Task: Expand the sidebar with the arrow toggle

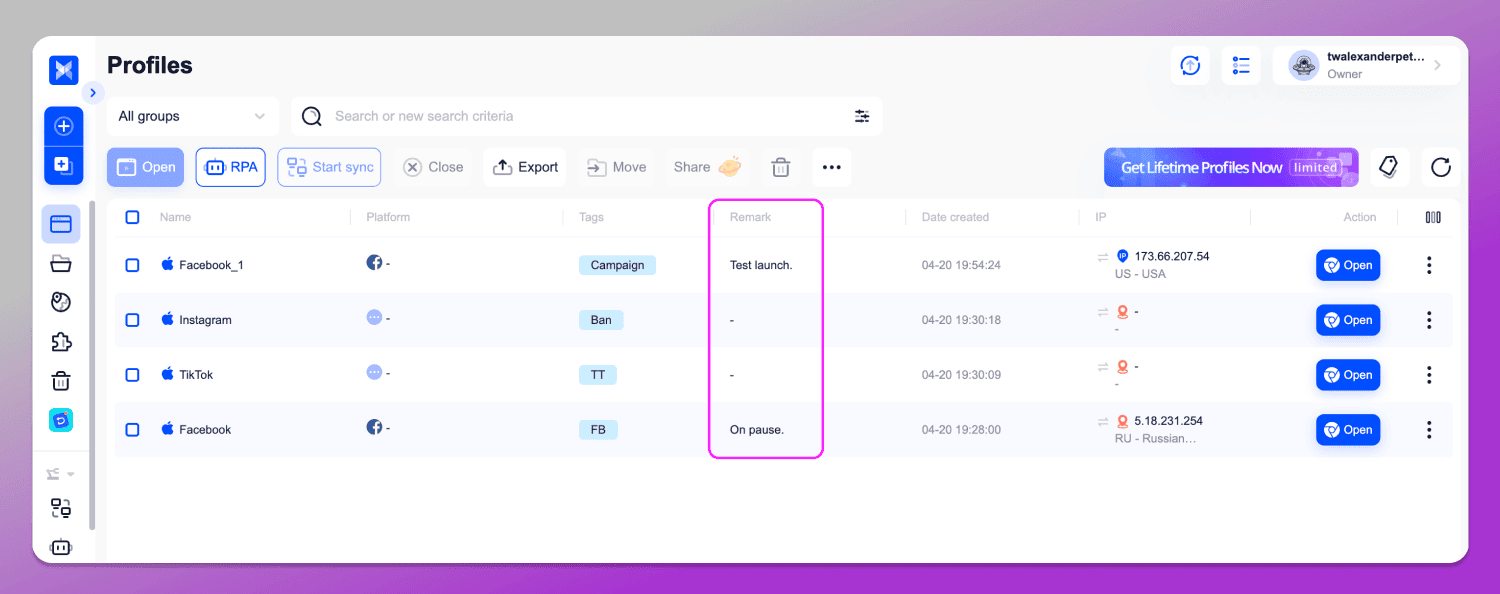Action: 92,92
